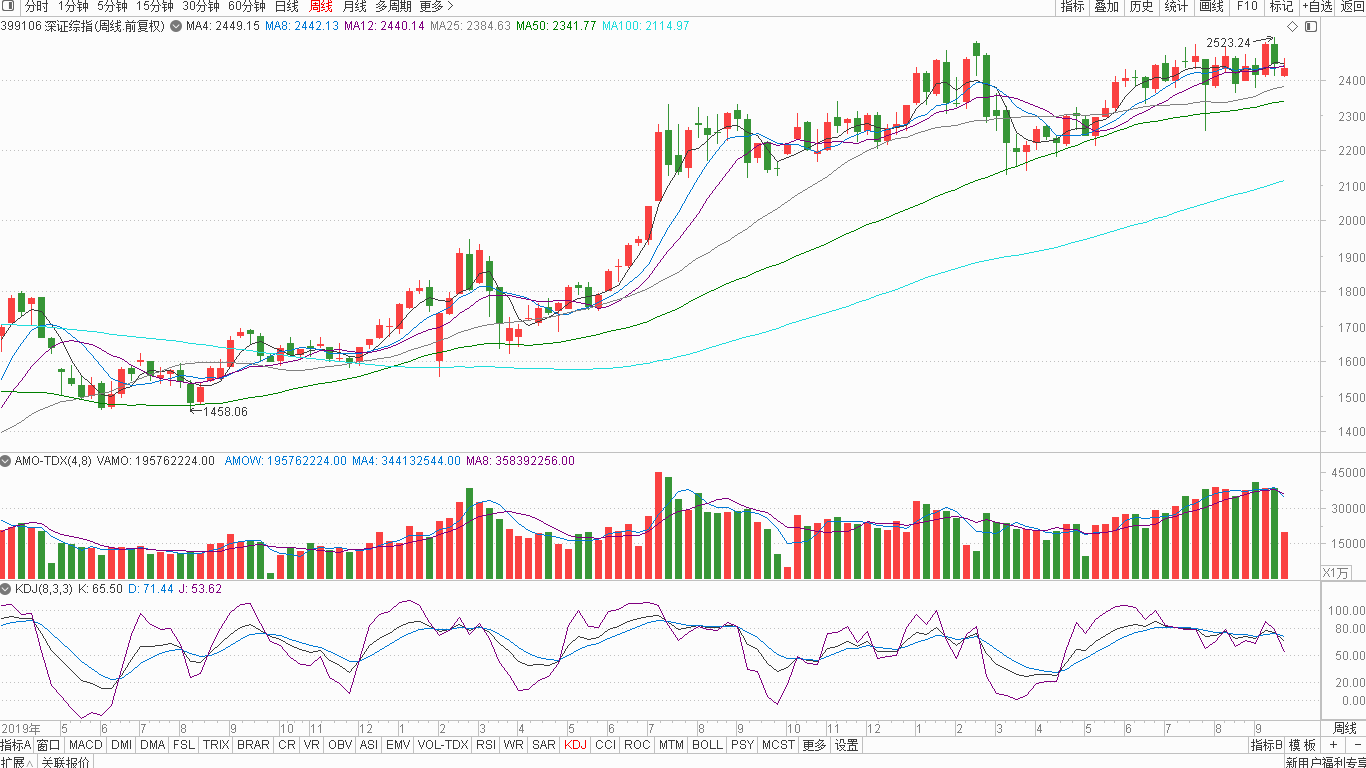This screenshot has height=768, width=1366.
Task: Open the 窗口 tab
Action: pos(49,745)
